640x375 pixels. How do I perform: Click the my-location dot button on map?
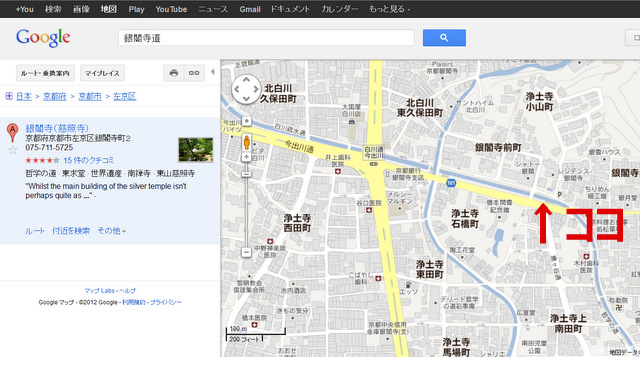coord(246,121)
